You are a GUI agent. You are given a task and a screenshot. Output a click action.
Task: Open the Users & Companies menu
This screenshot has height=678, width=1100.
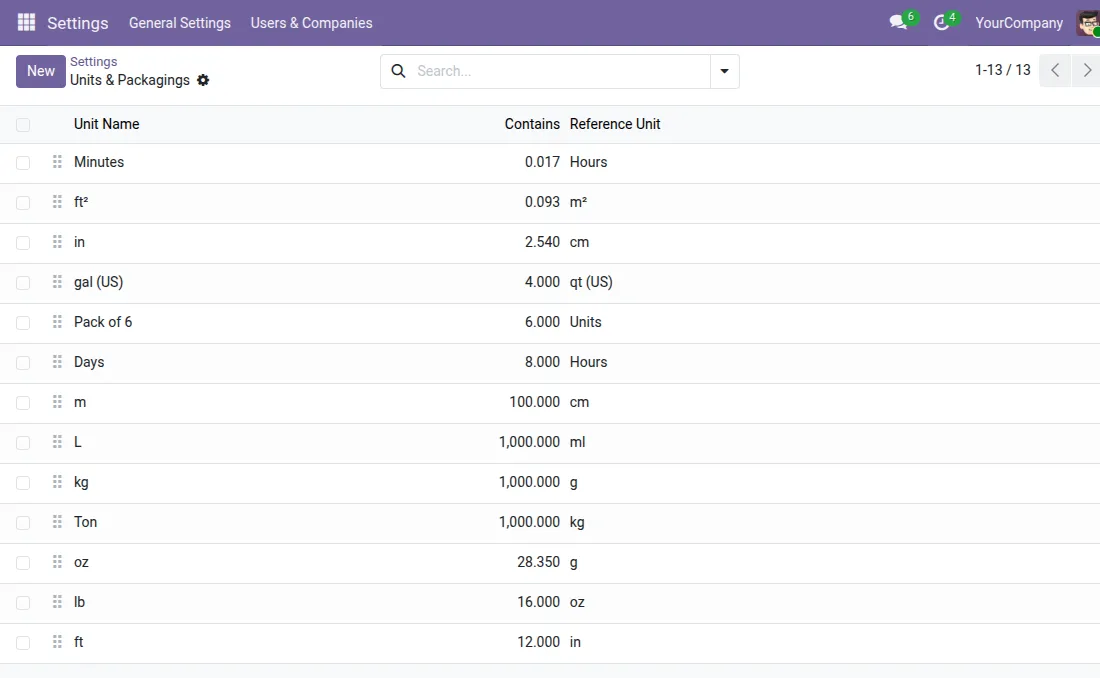coord(311,23)
